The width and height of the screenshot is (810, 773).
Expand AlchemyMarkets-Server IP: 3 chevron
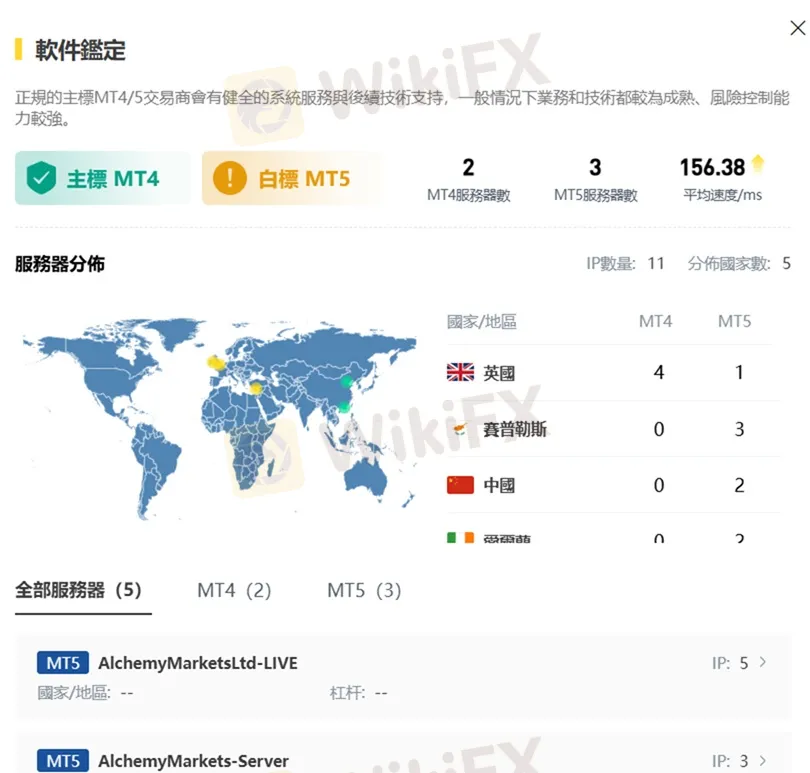(x=764, y=761)
